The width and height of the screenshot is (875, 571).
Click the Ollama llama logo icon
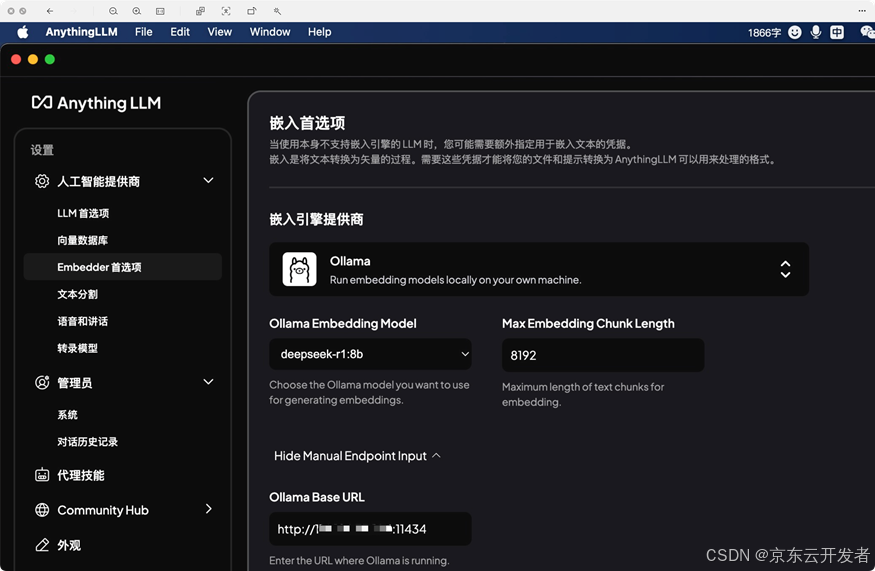pyautogui.click(x=299, y=269)
